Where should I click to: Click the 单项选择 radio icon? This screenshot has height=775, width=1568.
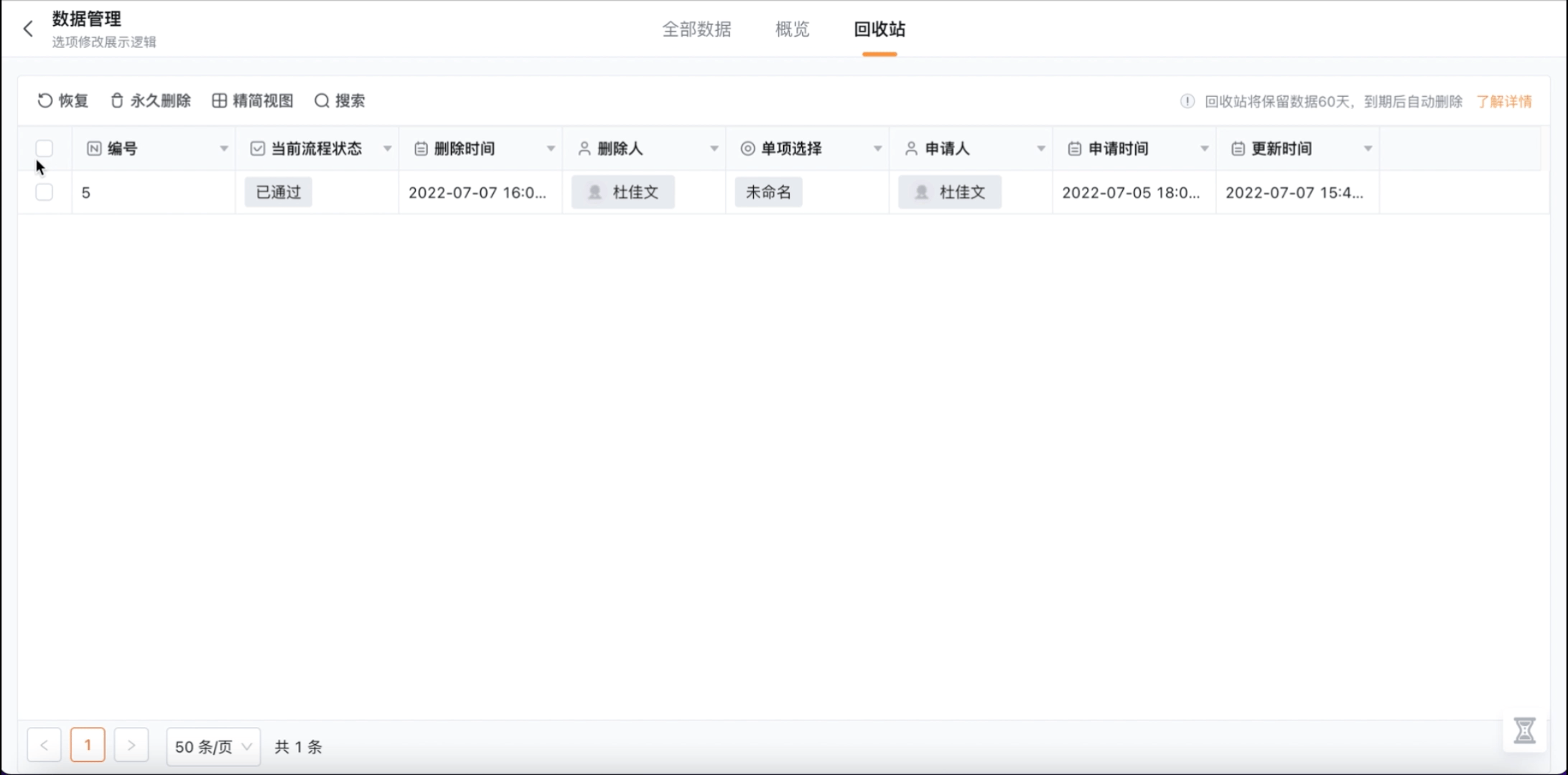point(748,149)
